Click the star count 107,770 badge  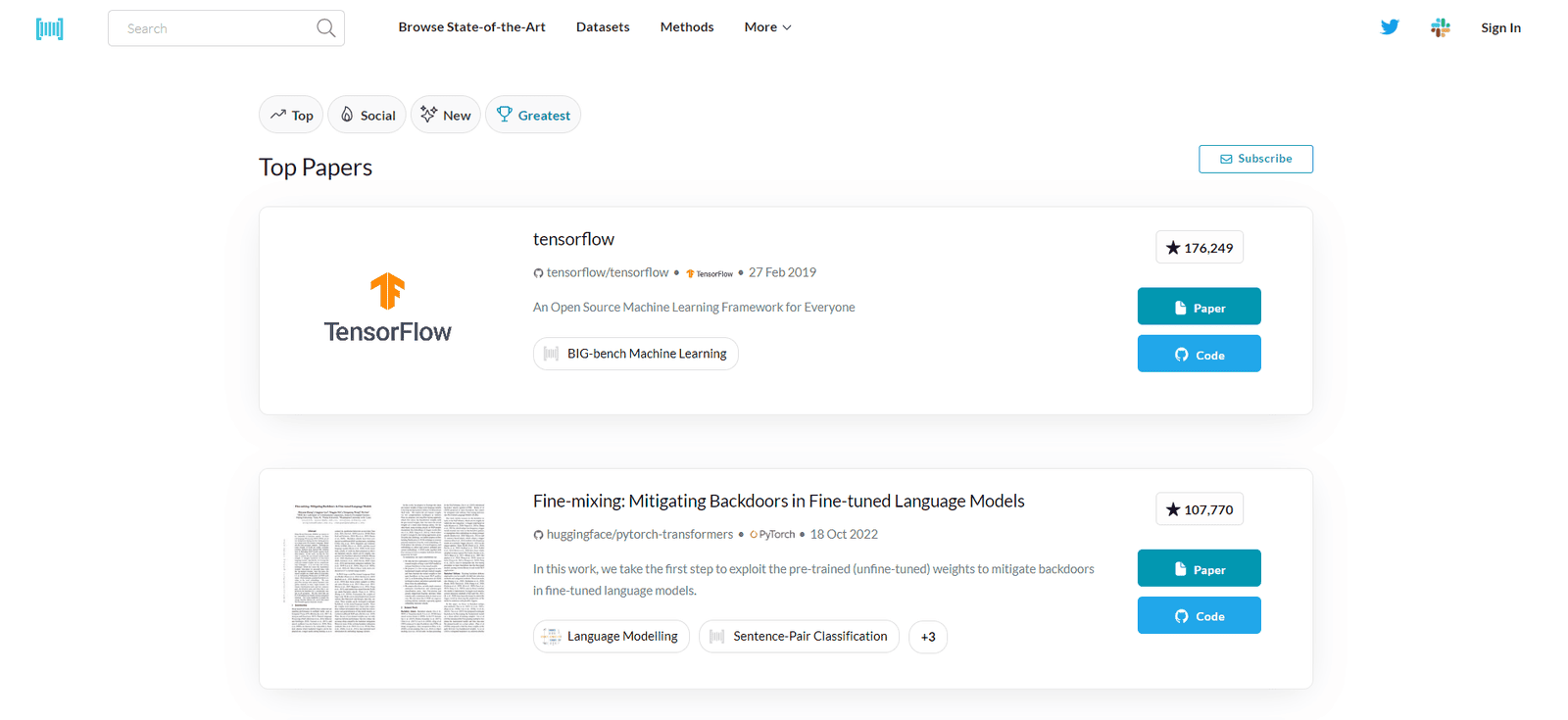coord(1200,509)
